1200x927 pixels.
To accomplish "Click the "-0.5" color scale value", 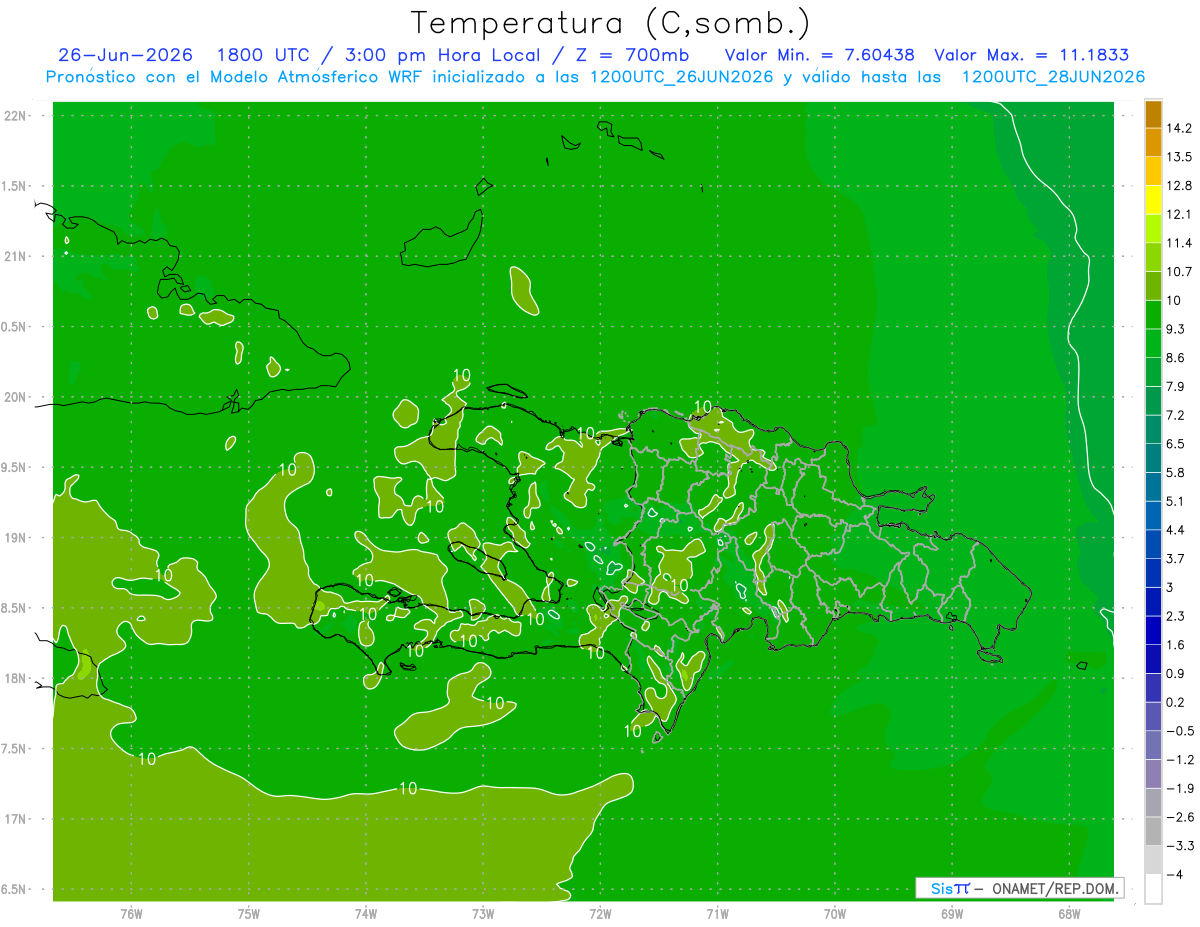I will click(x=1181, y=732).
